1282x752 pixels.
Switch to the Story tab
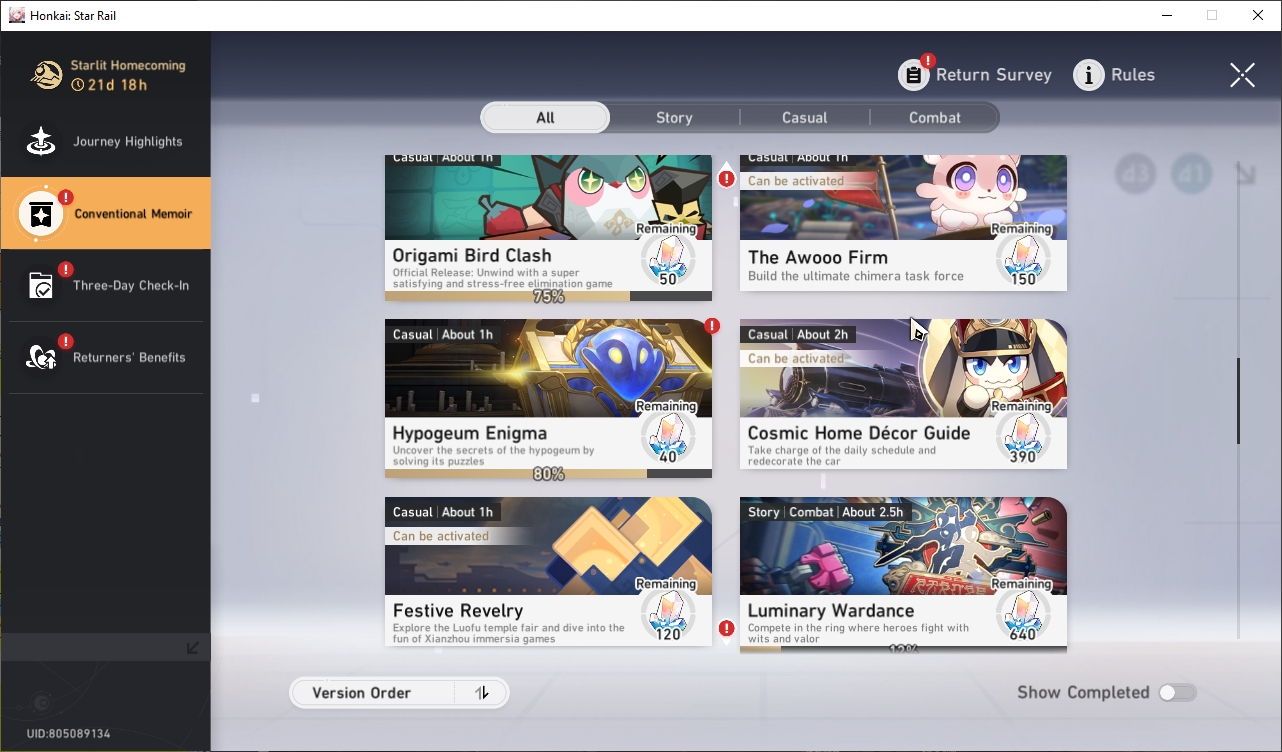(674, 118)
